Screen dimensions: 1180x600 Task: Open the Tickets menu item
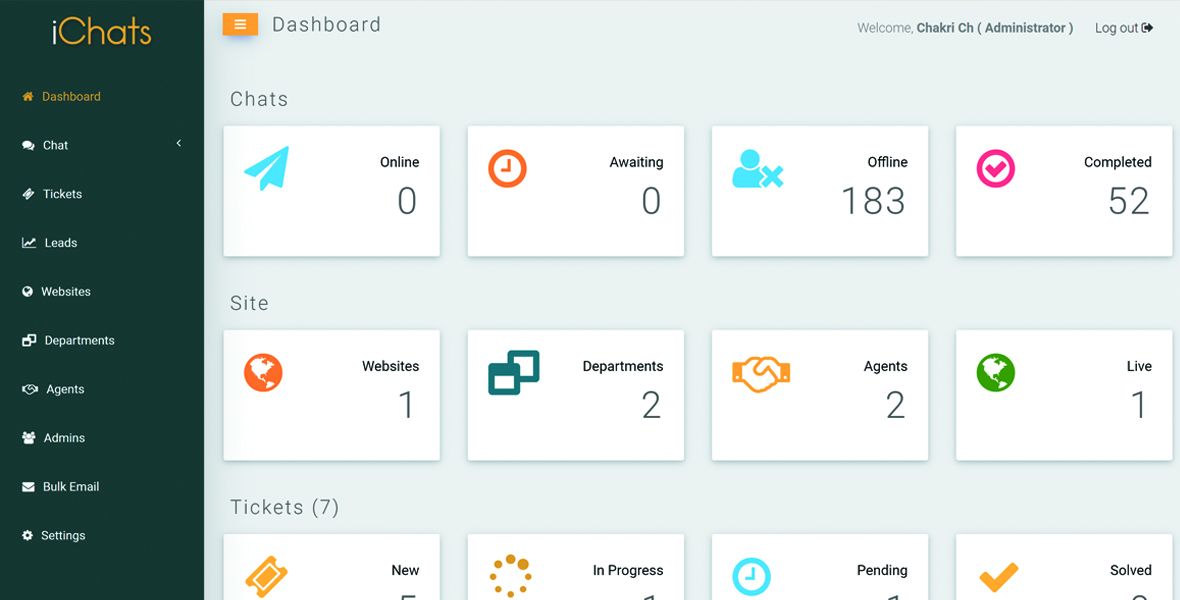(62, 194)
